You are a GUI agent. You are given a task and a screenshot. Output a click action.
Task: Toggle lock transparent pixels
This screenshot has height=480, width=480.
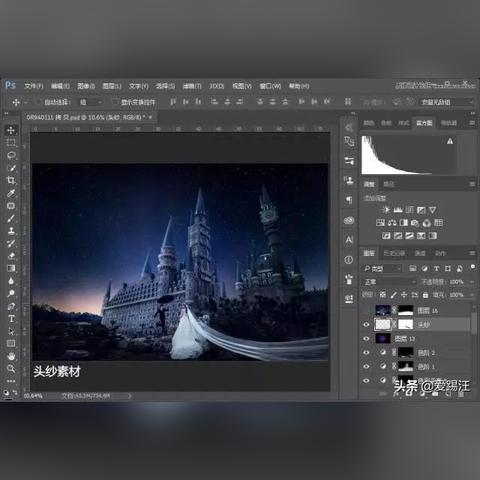[x=383, y=295]
